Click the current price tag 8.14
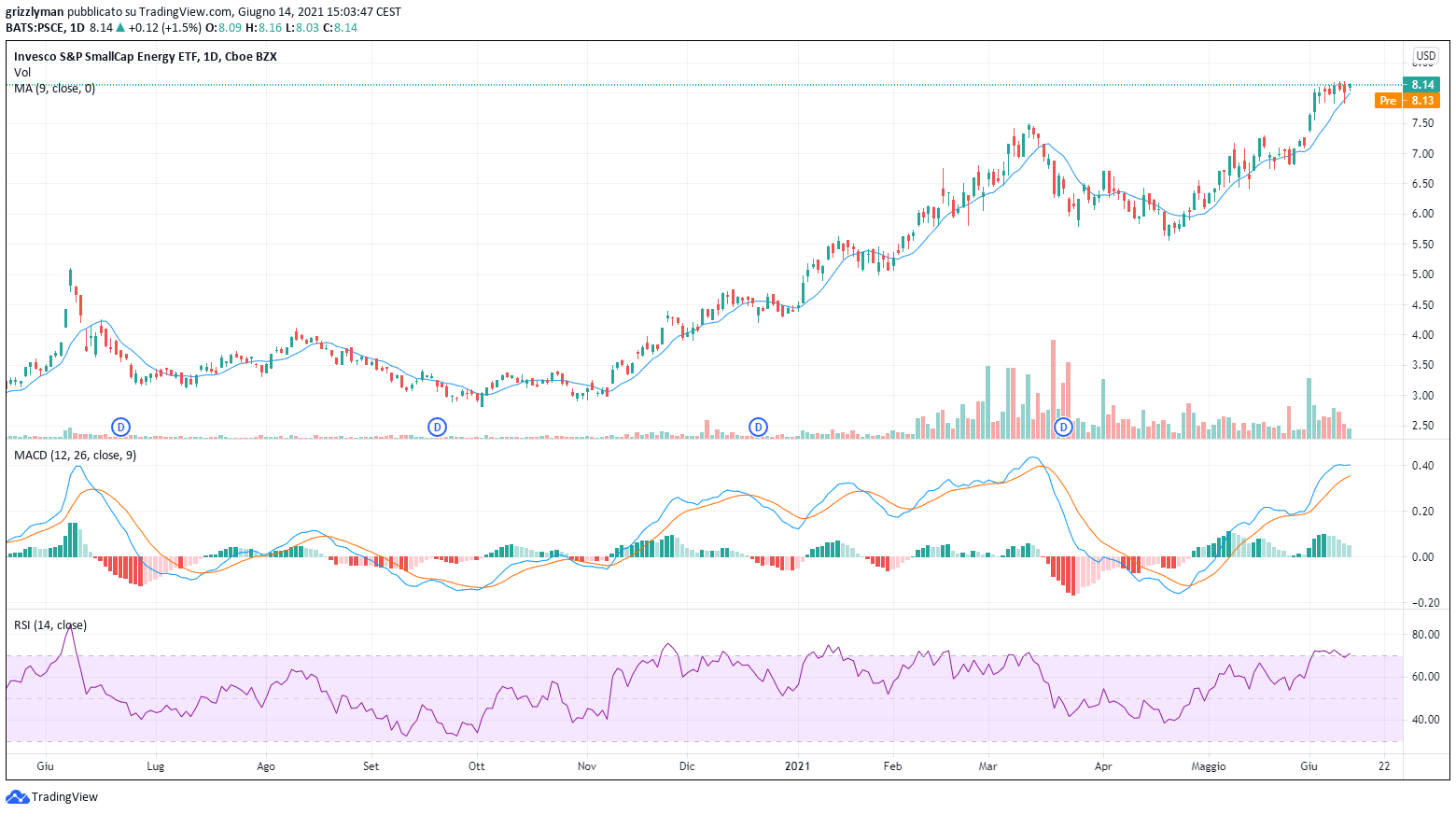This screenshot has width=1456, height=814. tap(1421, 84)
